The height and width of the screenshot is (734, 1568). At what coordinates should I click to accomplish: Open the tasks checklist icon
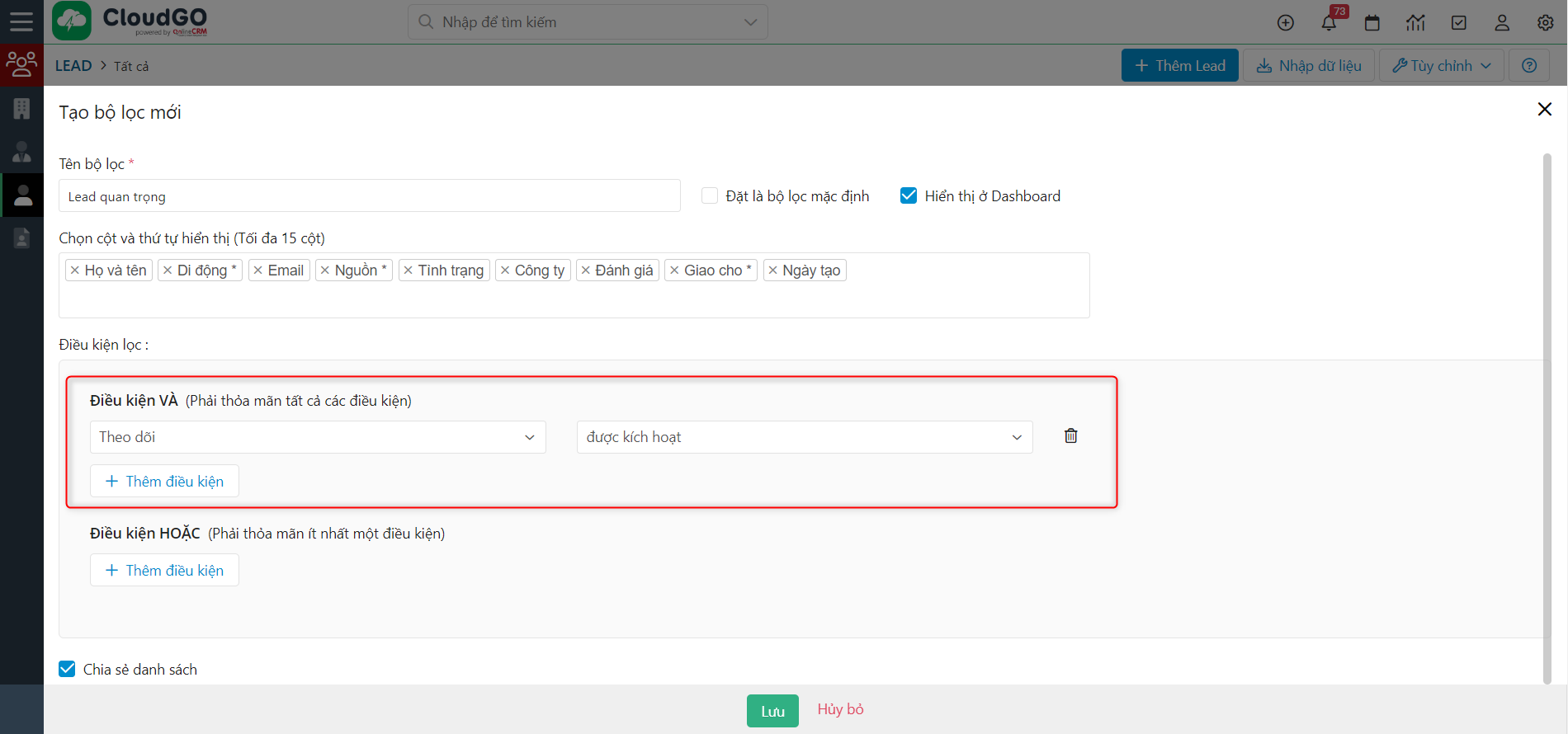(1459, 23)
